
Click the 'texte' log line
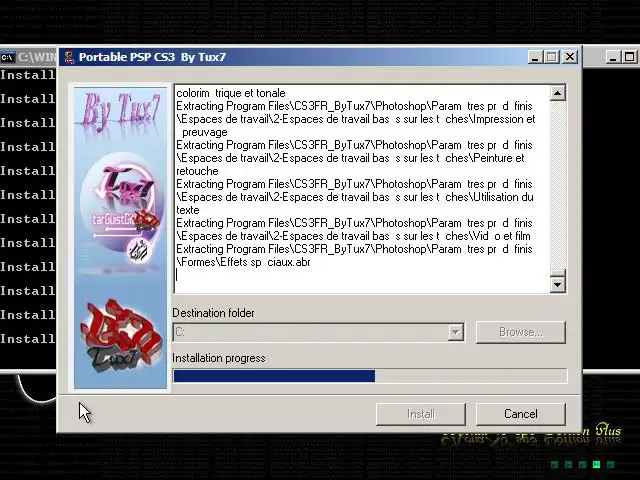tap(188, 210)
